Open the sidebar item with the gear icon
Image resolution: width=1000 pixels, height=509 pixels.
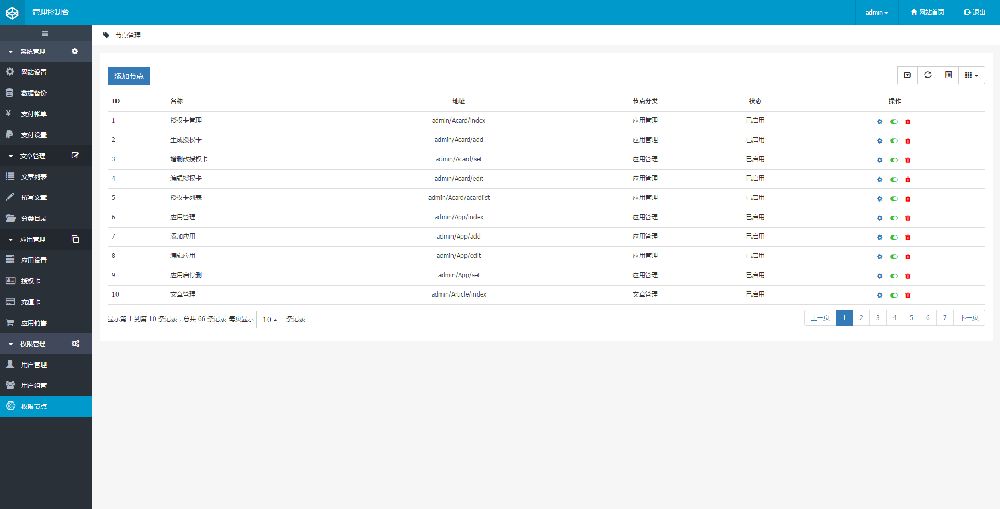[x=46, y=72]
